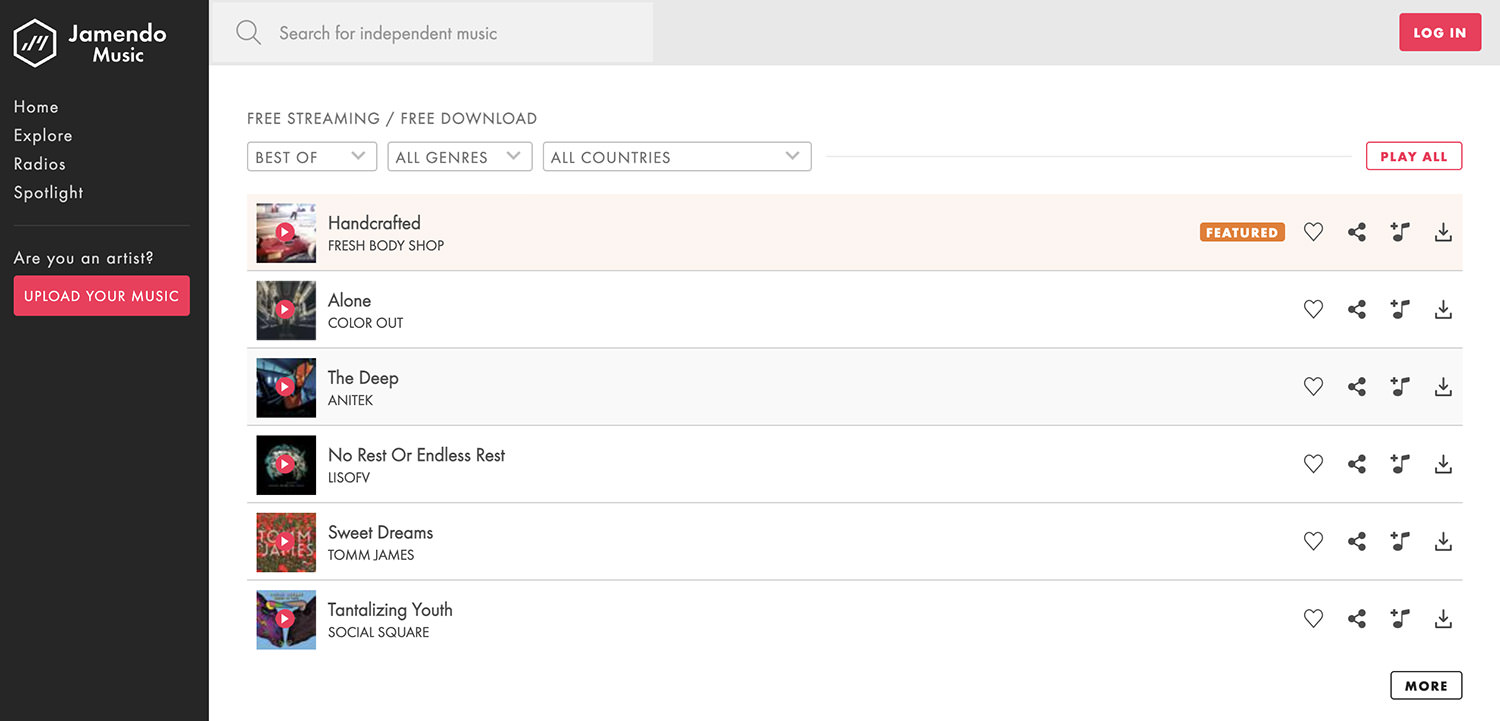Click the Log In button

[x=1439, y=33]
